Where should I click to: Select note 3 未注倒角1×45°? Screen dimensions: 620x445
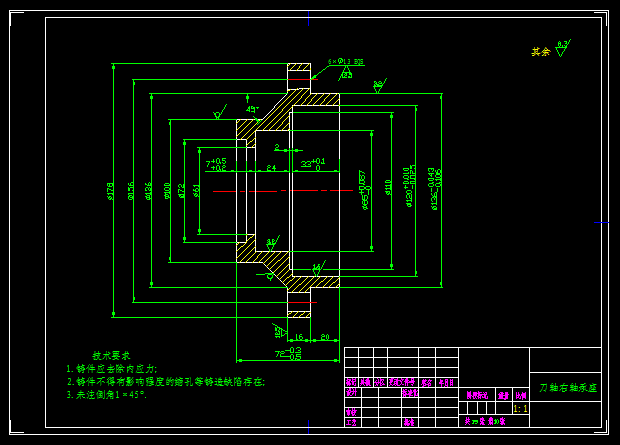[x=106, y=395]
